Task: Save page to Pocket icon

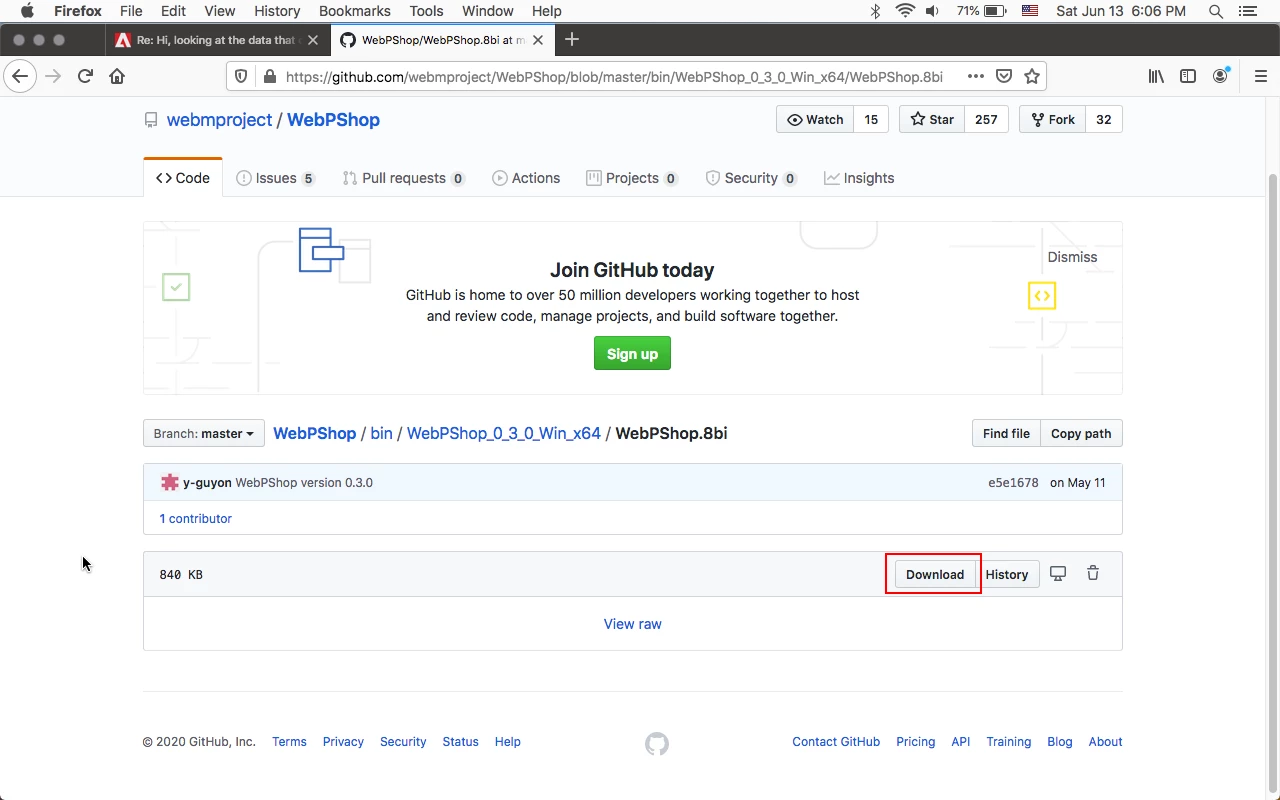Action: [x=1004, y=76]
